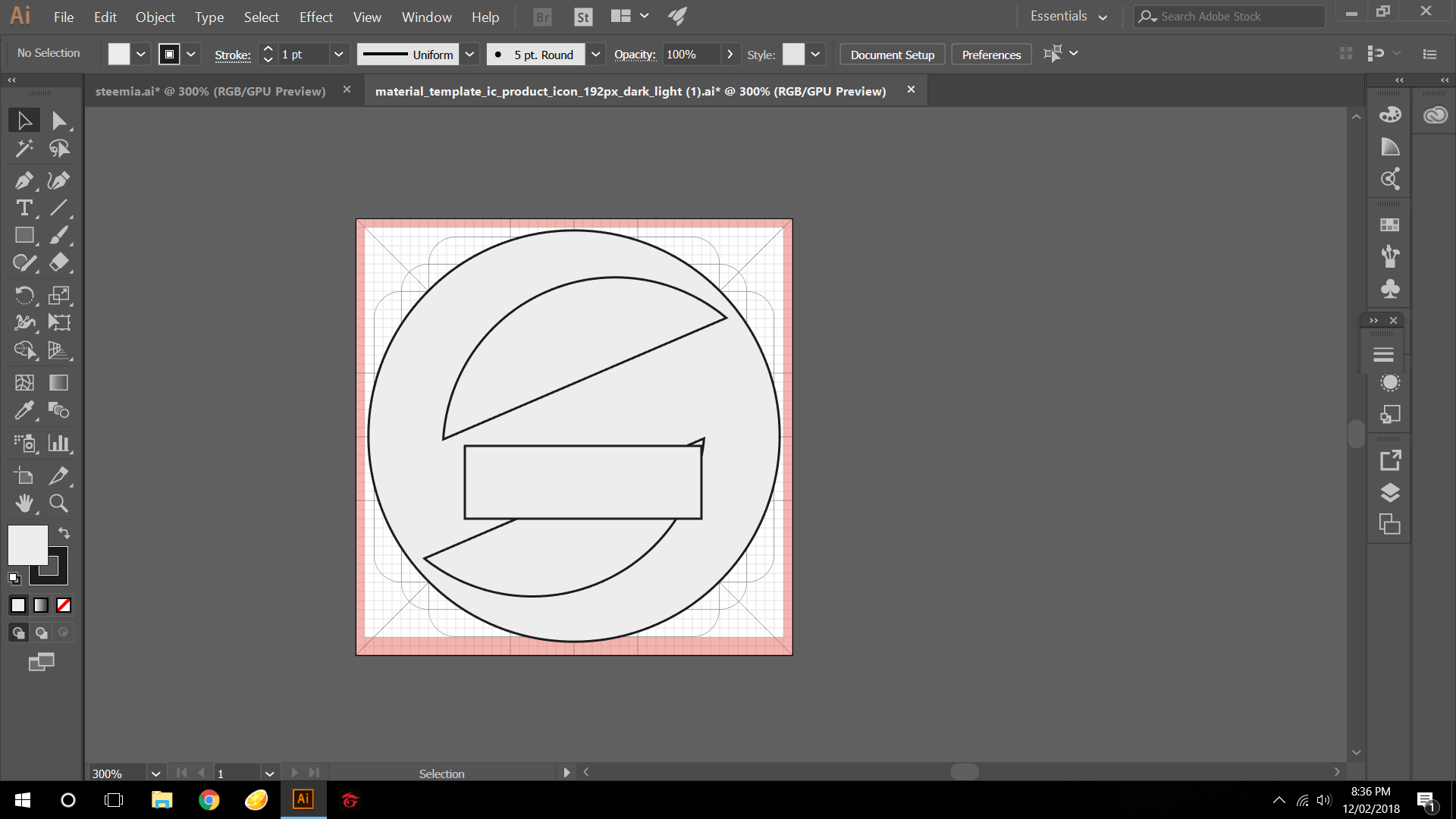Select the Rotate tool
Image resolution: width=1456 pixels, height=819 pixels.
(x=24, y=295)
